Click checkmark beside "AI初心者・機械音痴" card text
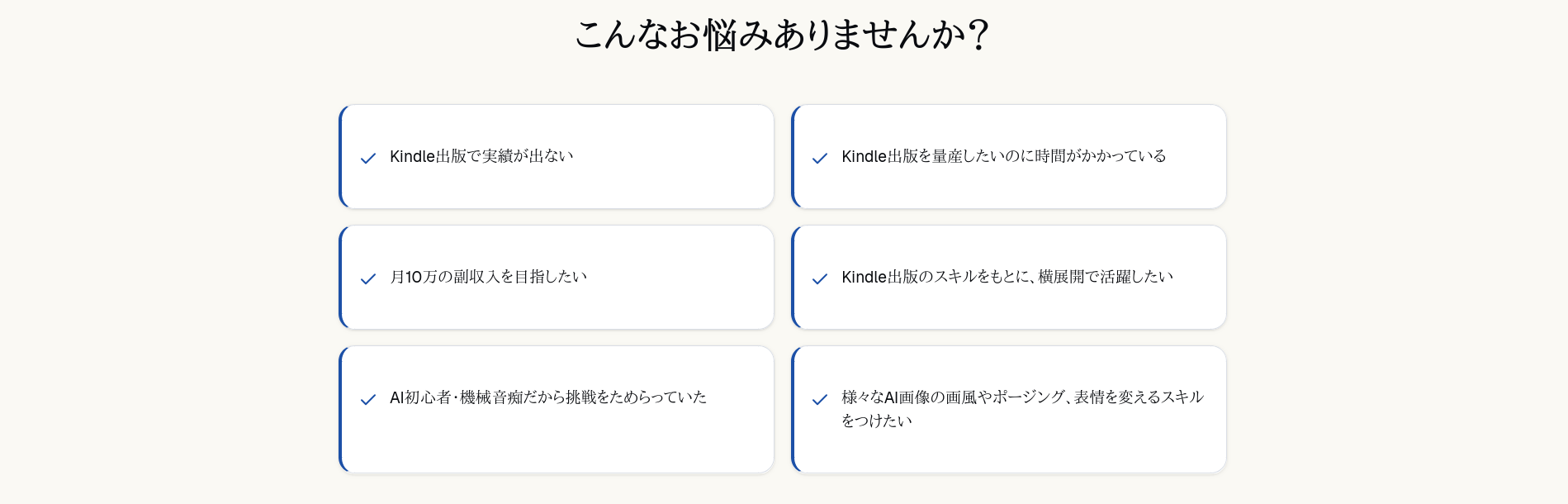Viewport: 1568px width, 504px height. coord(368,399)
